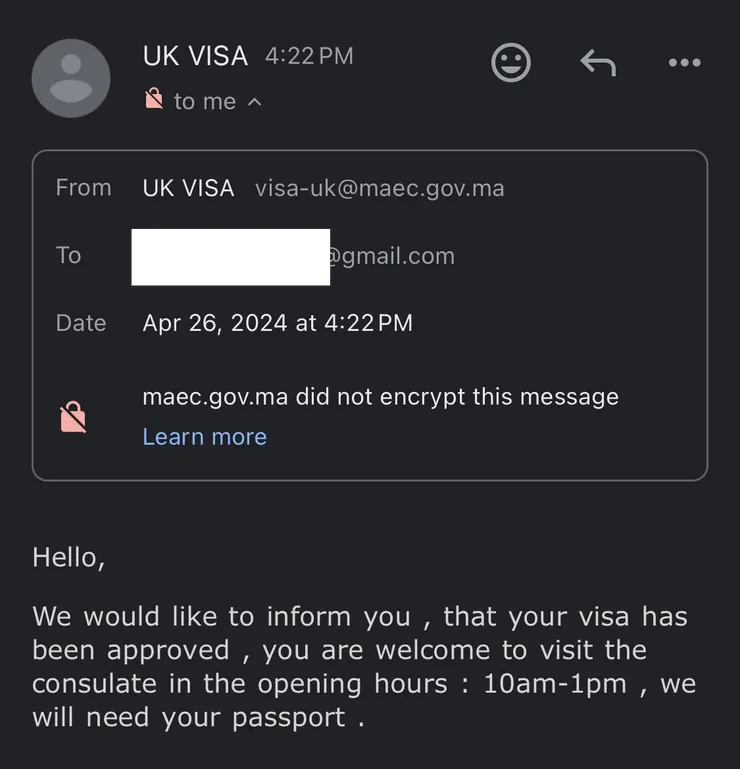Open the three-dot more options menu

coord(684,63)
